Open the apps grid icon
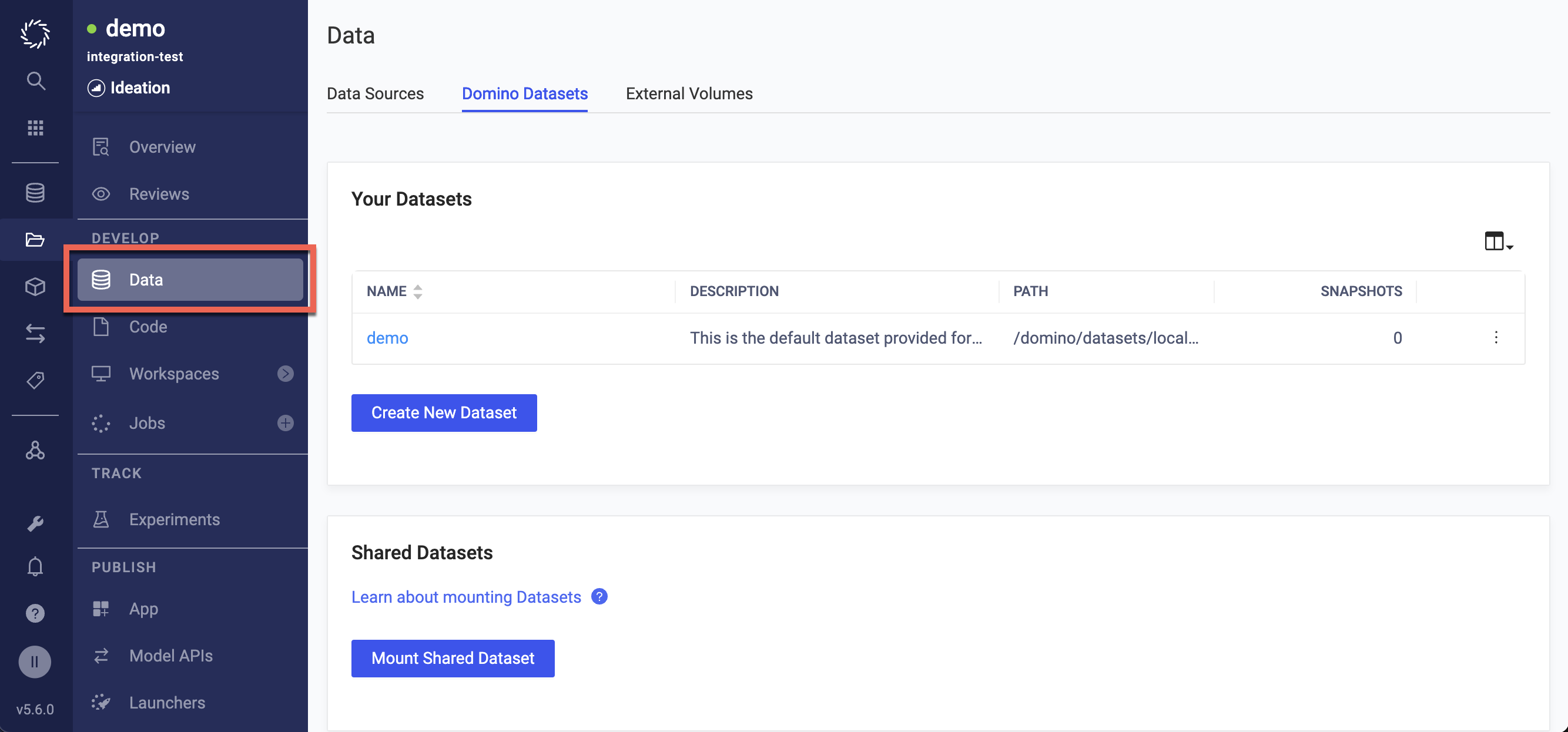The image size is (1568, 732). point(35,128)
